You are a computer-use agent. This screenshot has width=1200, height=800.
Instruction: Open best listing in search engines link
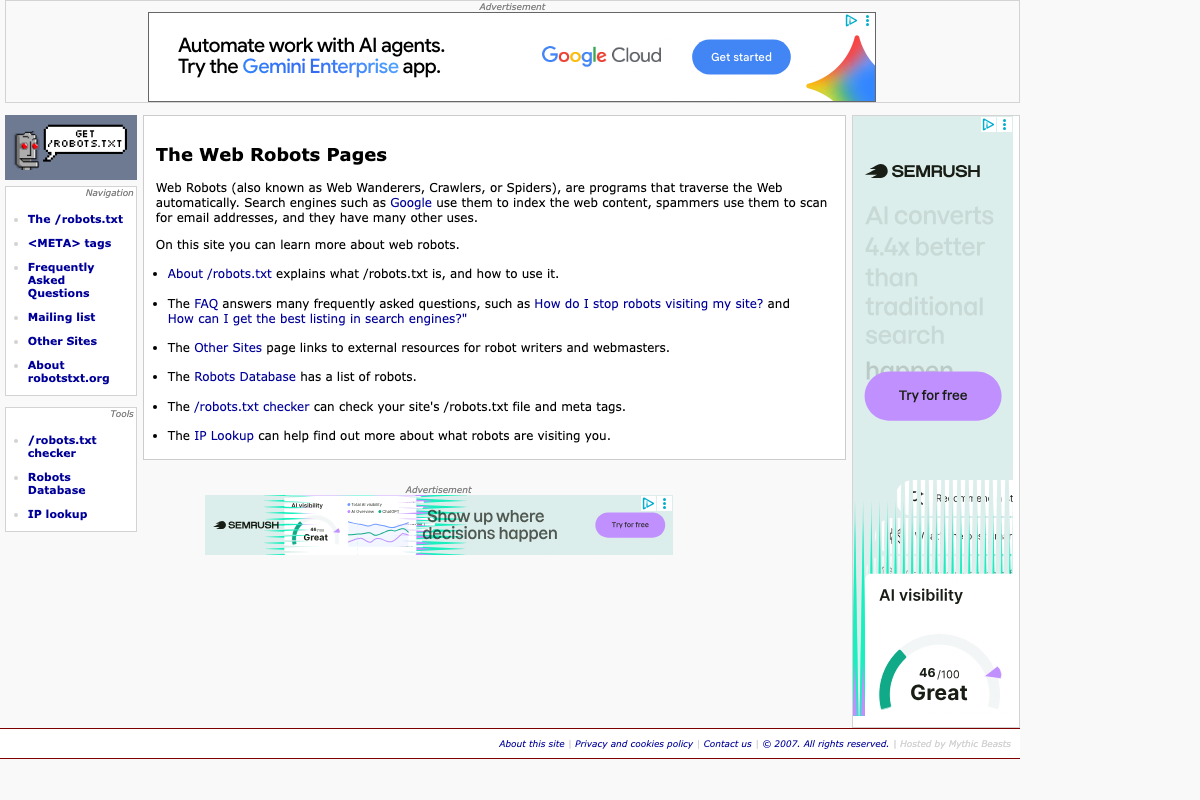pos(317,319)
